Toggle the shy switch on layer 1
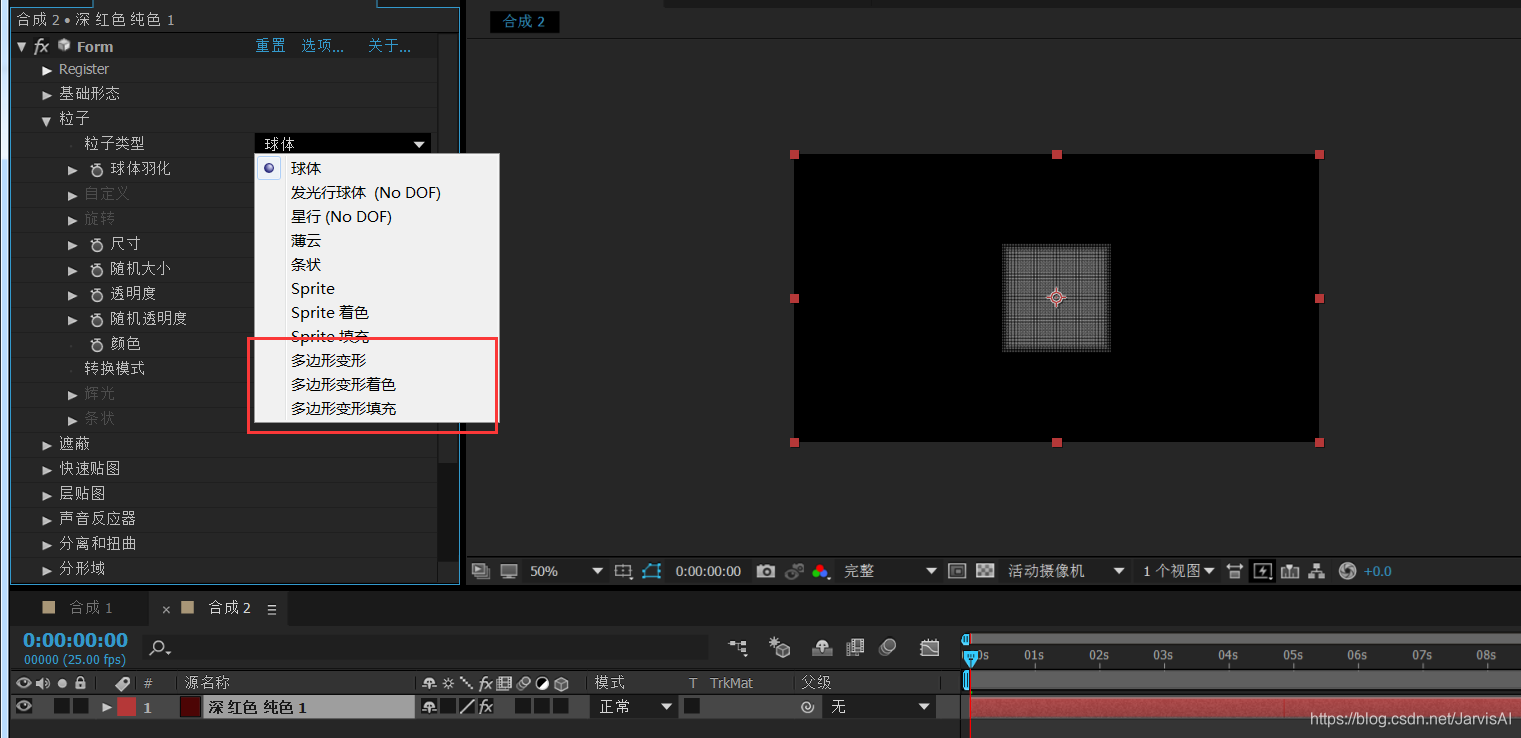This screenshot has width=1521, height=738. (429, 706)
